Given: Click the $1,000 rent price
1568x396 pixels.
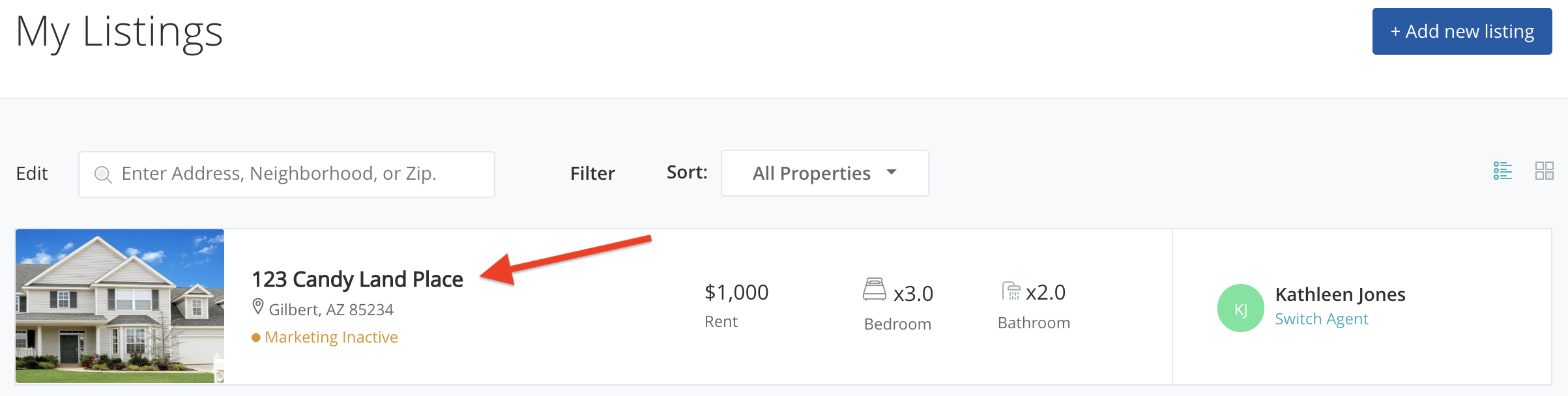Looking at the screenshot, I should [736, 292].
